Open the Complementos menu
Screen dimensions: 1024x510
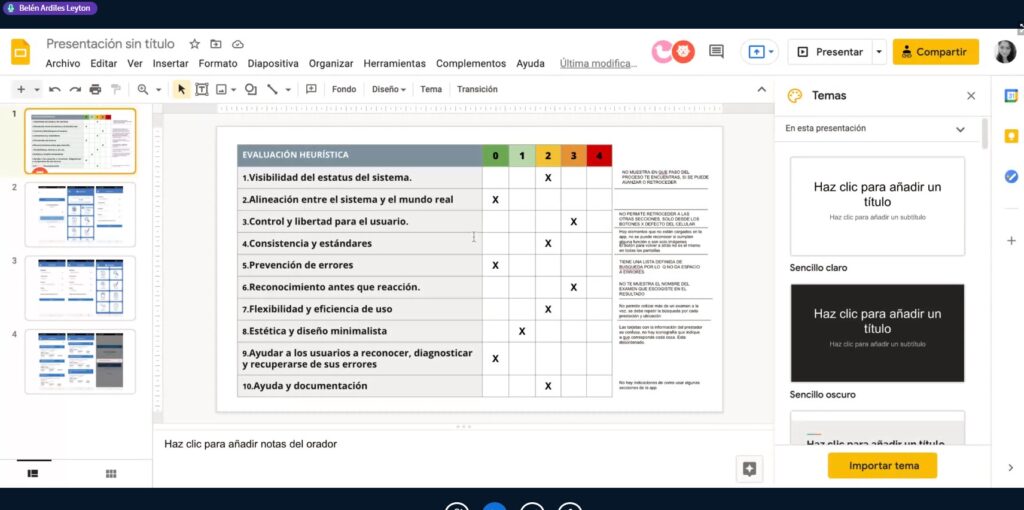(471, 63)
